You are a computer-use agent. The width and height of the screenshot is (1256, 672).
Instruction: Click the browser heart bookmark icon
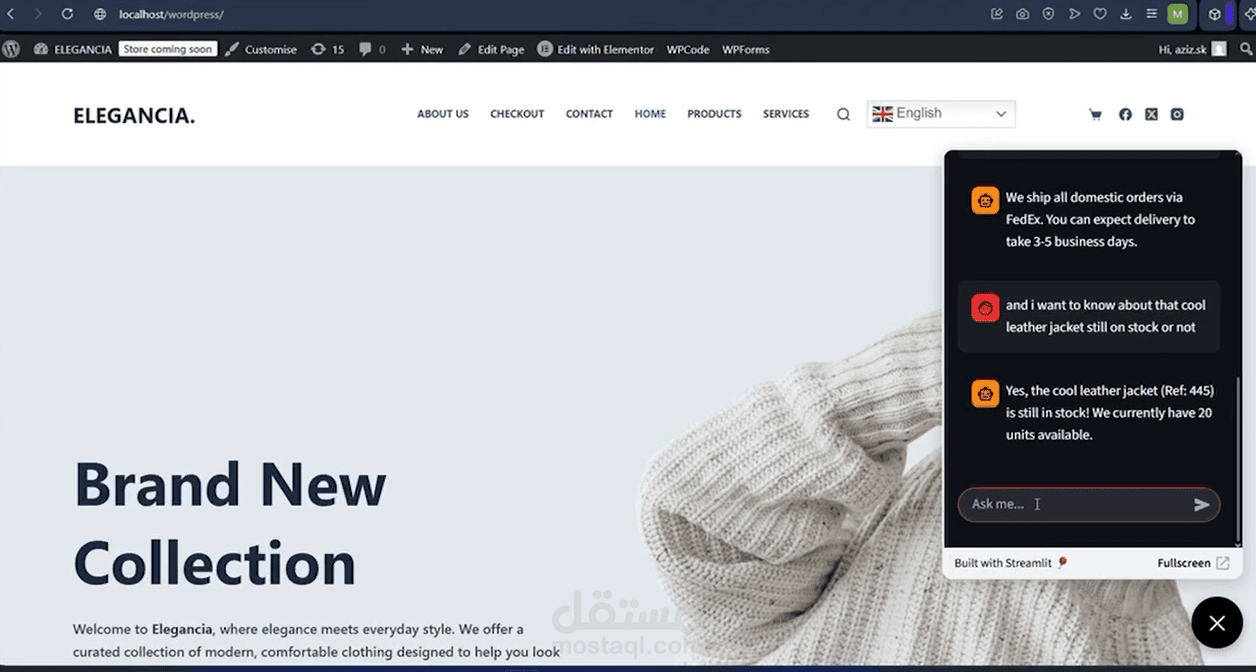pyautogui.click(x=1100, y=14)
